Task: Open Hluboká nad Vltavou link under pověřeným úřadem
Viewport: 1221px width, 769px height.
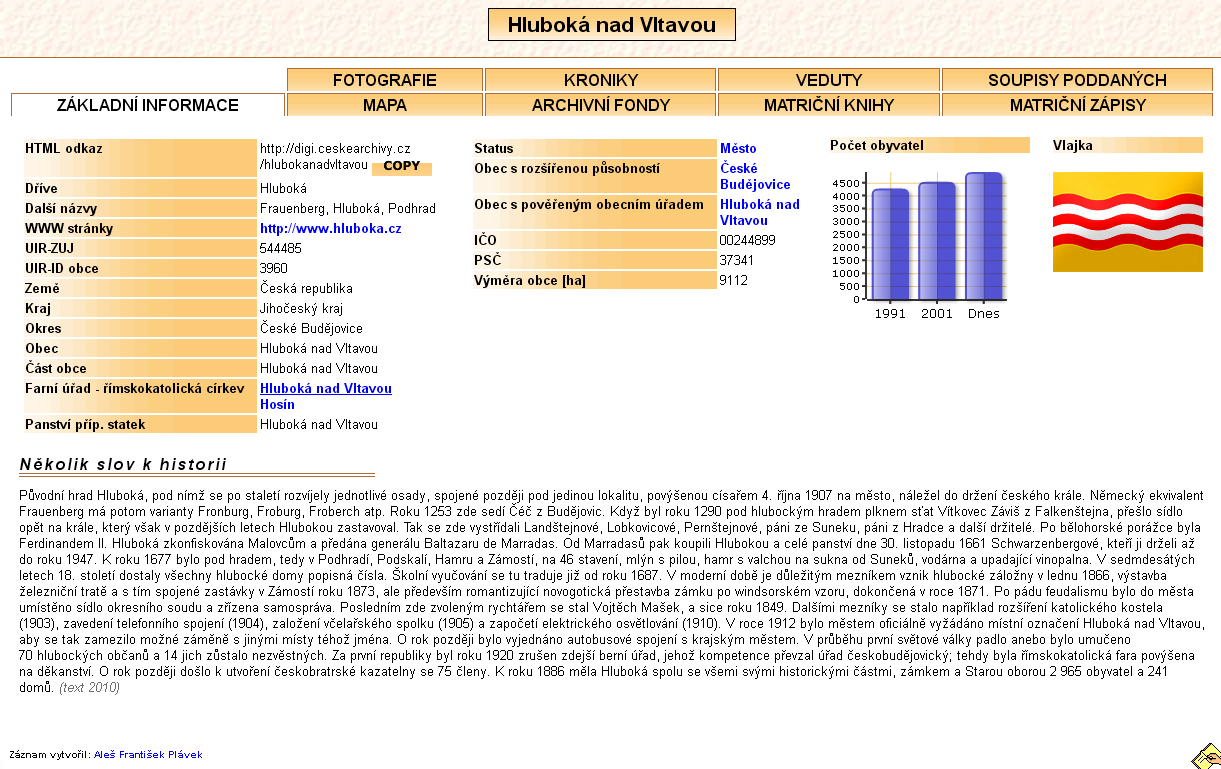Action: 760,213
